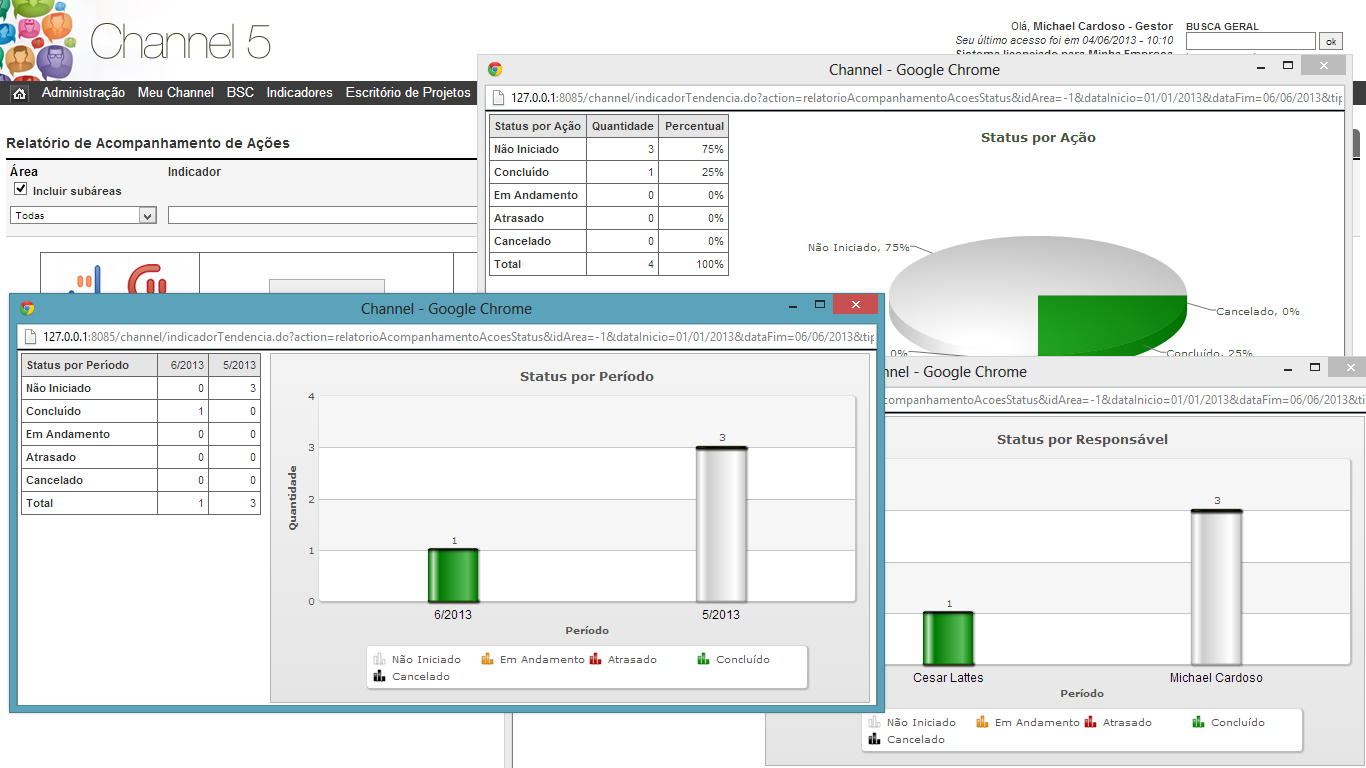This screenshot has width=1366, height=768.
Task: Open the Indicadores menu
Action: [x=299, y=92]
